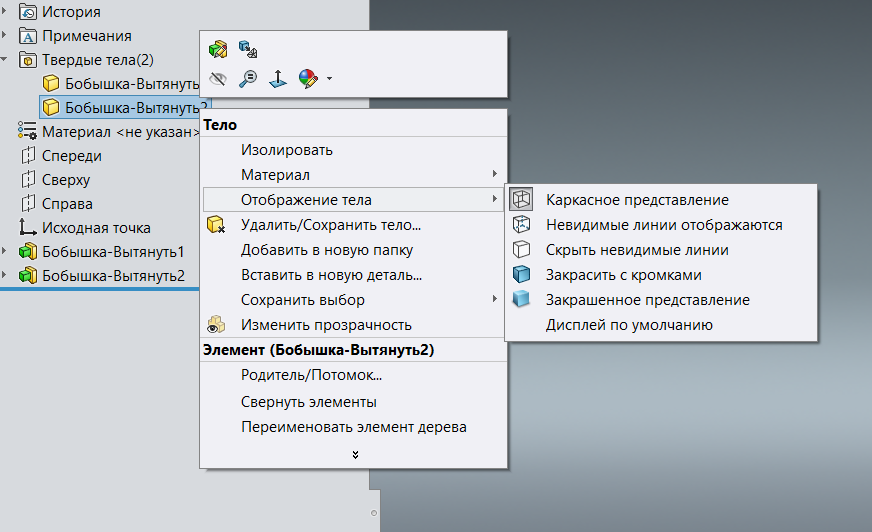This screenshot has height=532, width=872.
Task: Click Изолировать in the context menu
Action: (x=286, y=150)
